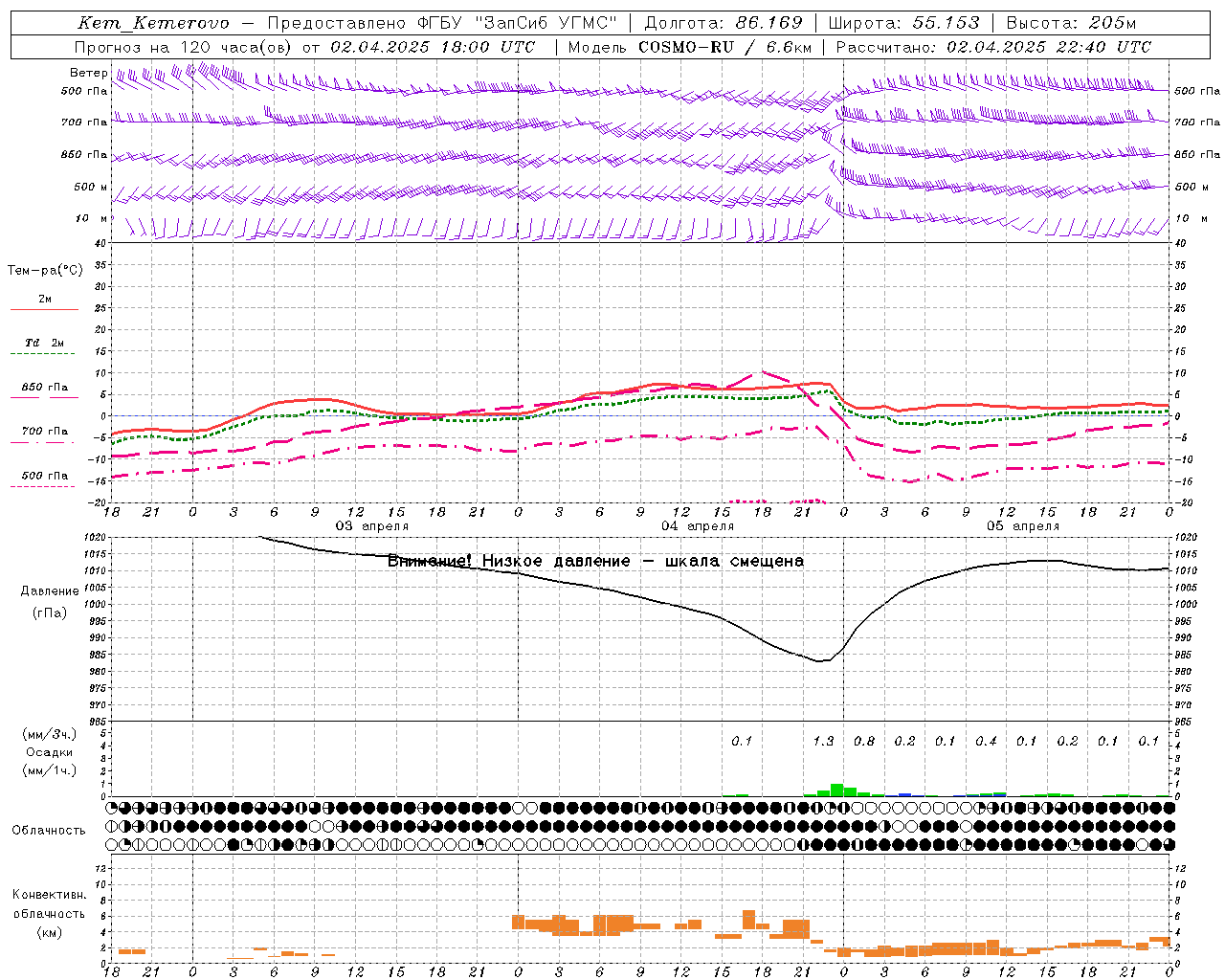Viewport: 1225px width, 980px height.
Task: Click the 'Давление' pressure panel label
Action: [x=50, y=591]
